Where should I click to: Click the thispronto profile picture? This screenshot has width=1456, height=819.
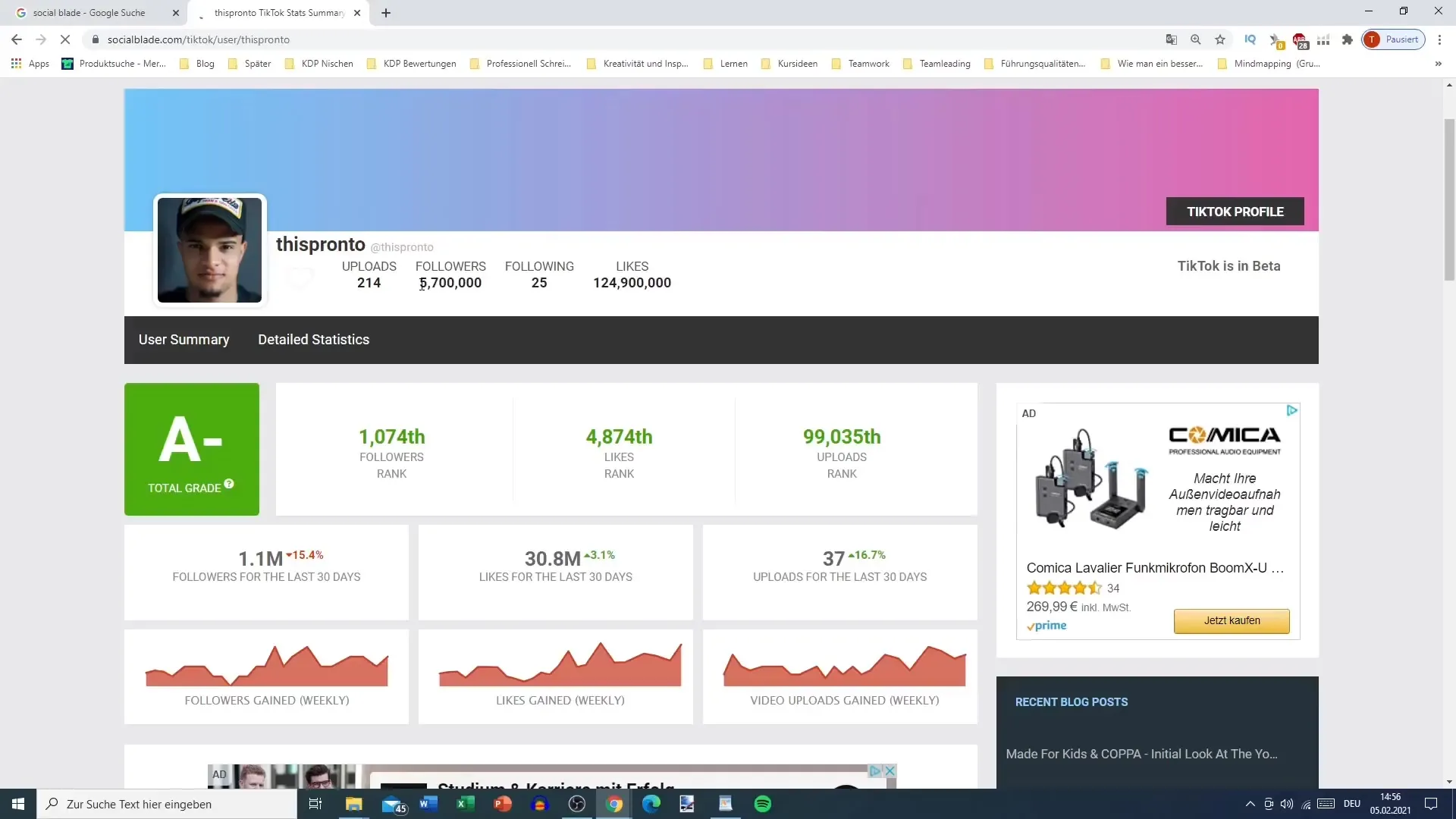(x=209, y=250)
